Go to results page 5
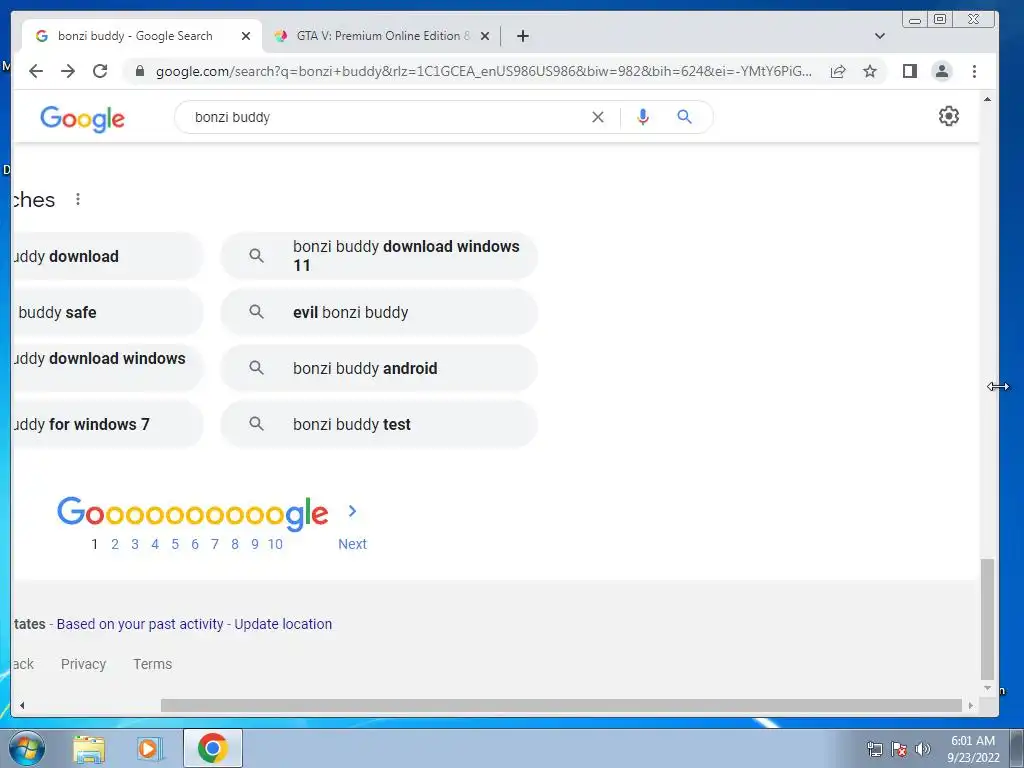The height and width of the screenshot is (768, 1024). coord(175,544)
